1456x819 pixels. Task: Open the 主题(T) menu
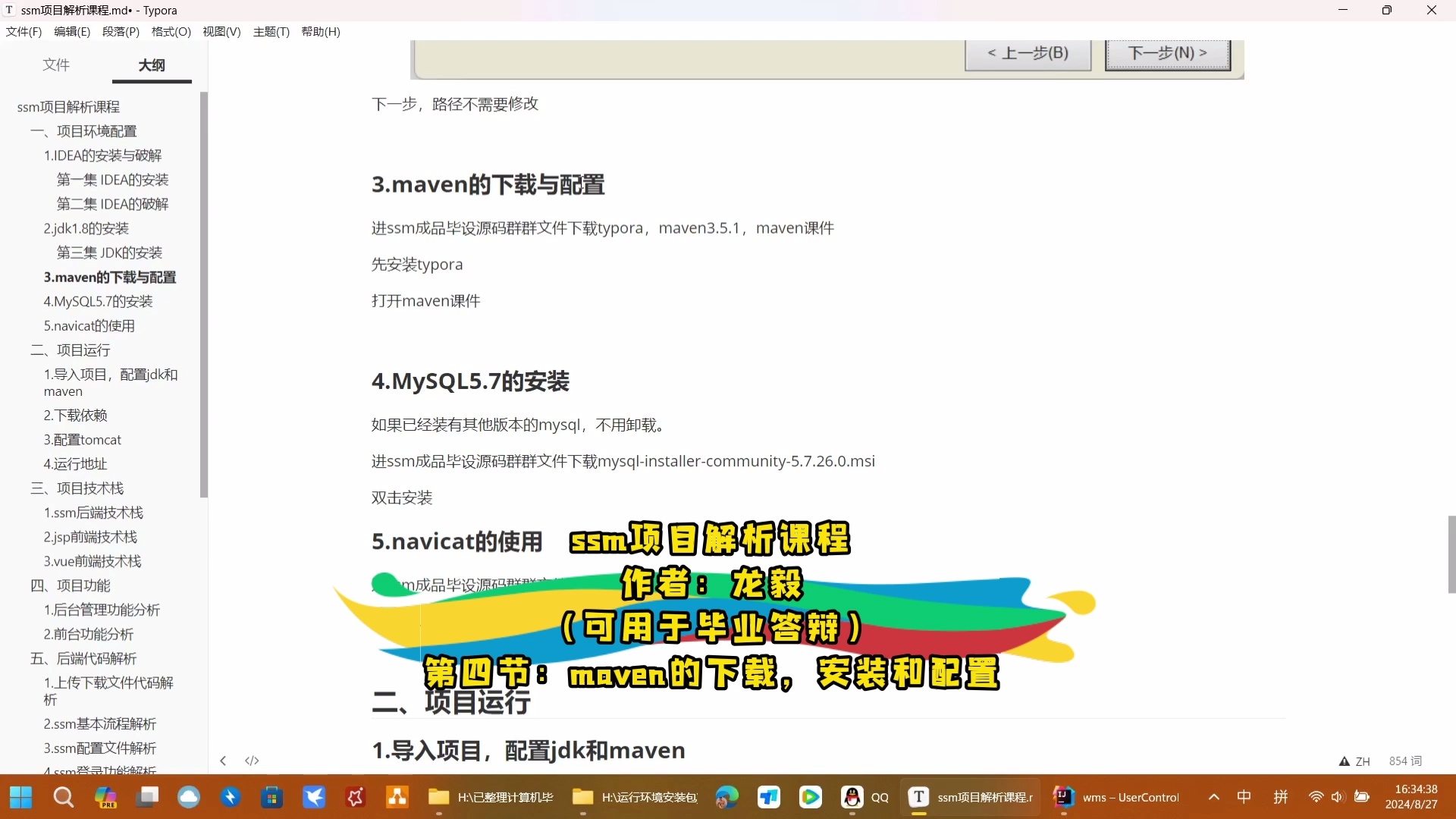[271, 31]
